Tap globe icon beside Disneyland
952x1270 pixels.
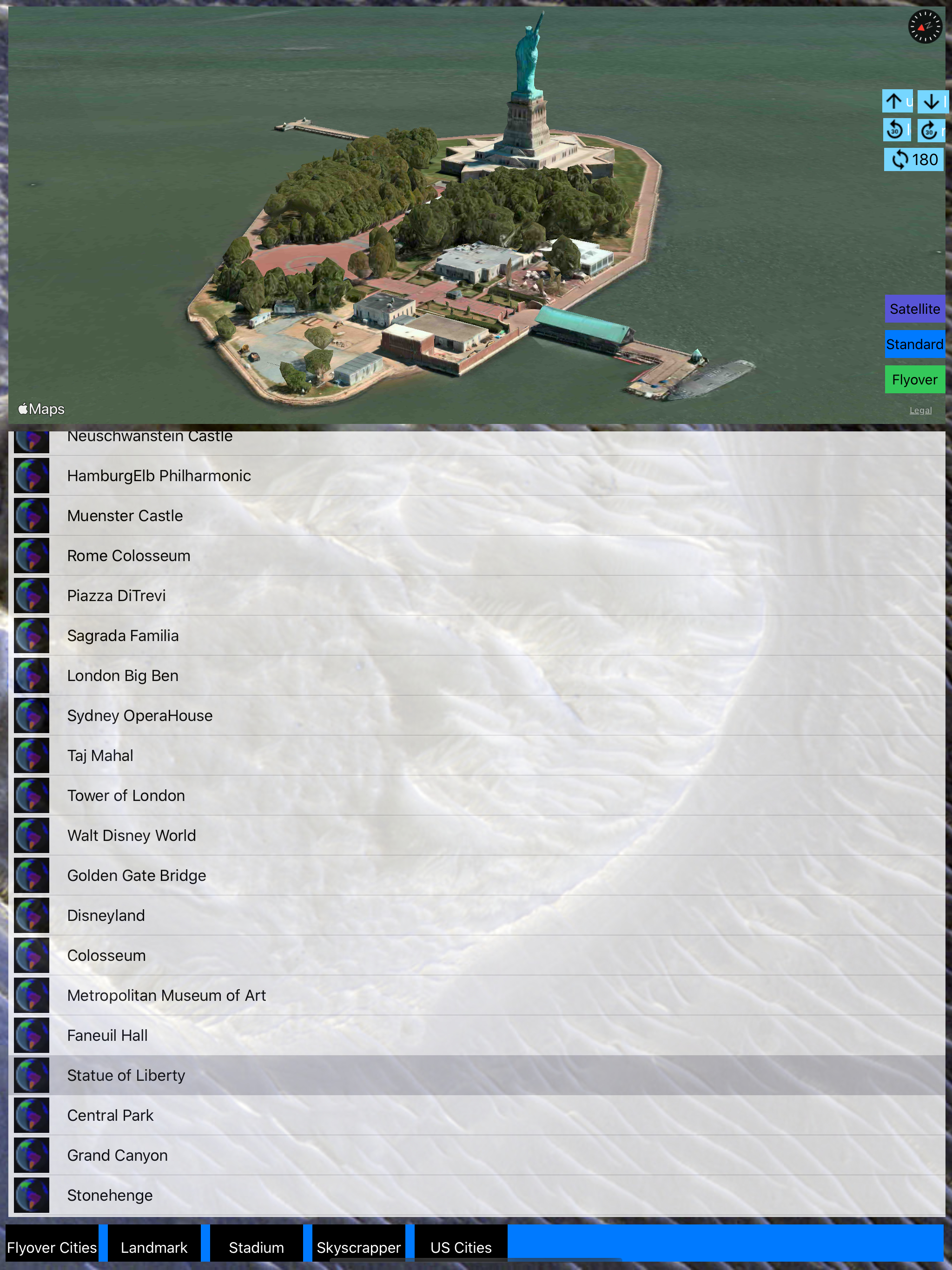32,915
